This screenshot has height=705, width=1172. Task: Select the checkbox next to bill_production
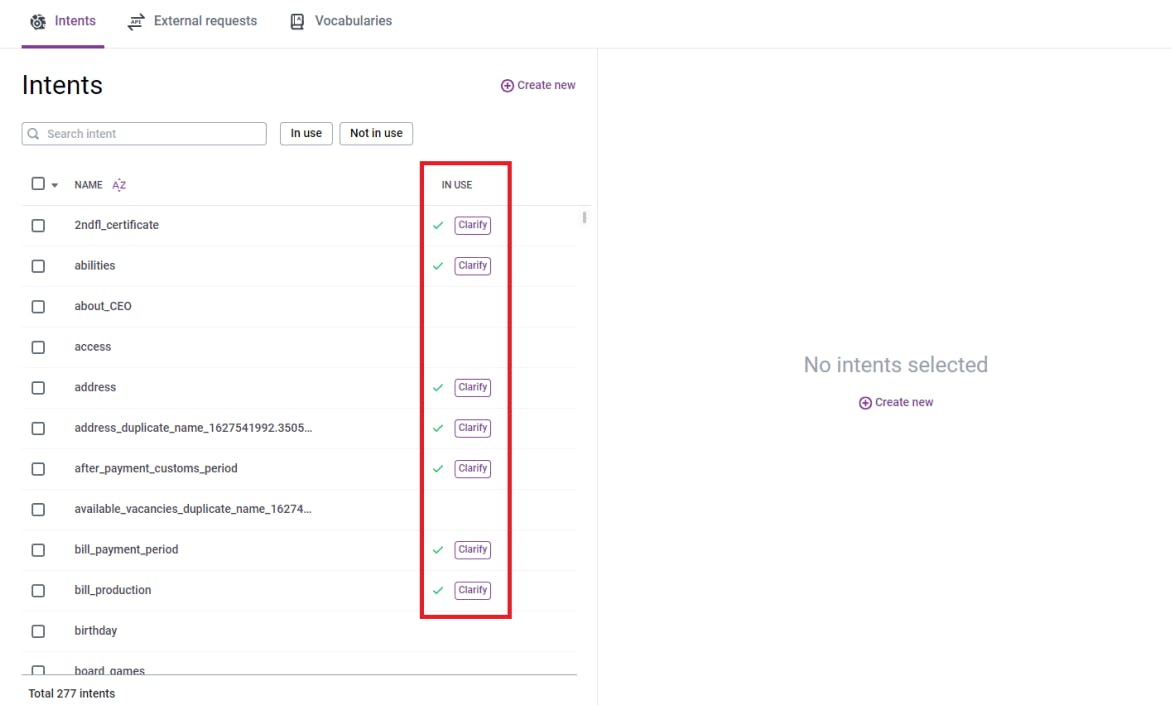(38, 591)
